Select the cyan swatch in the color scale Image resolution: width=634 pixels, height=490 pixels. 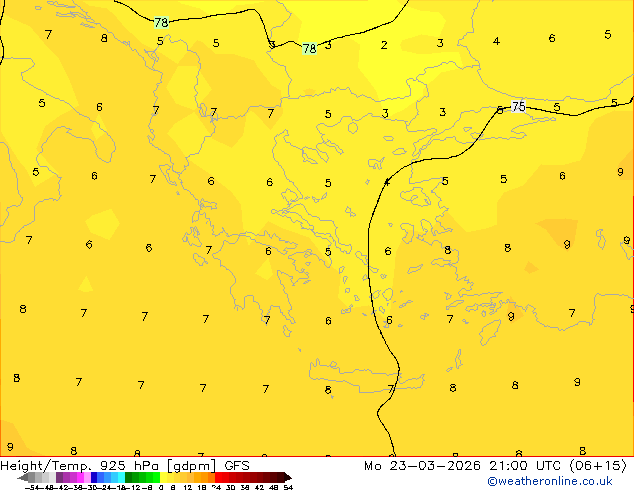click(x=121, y=477)
